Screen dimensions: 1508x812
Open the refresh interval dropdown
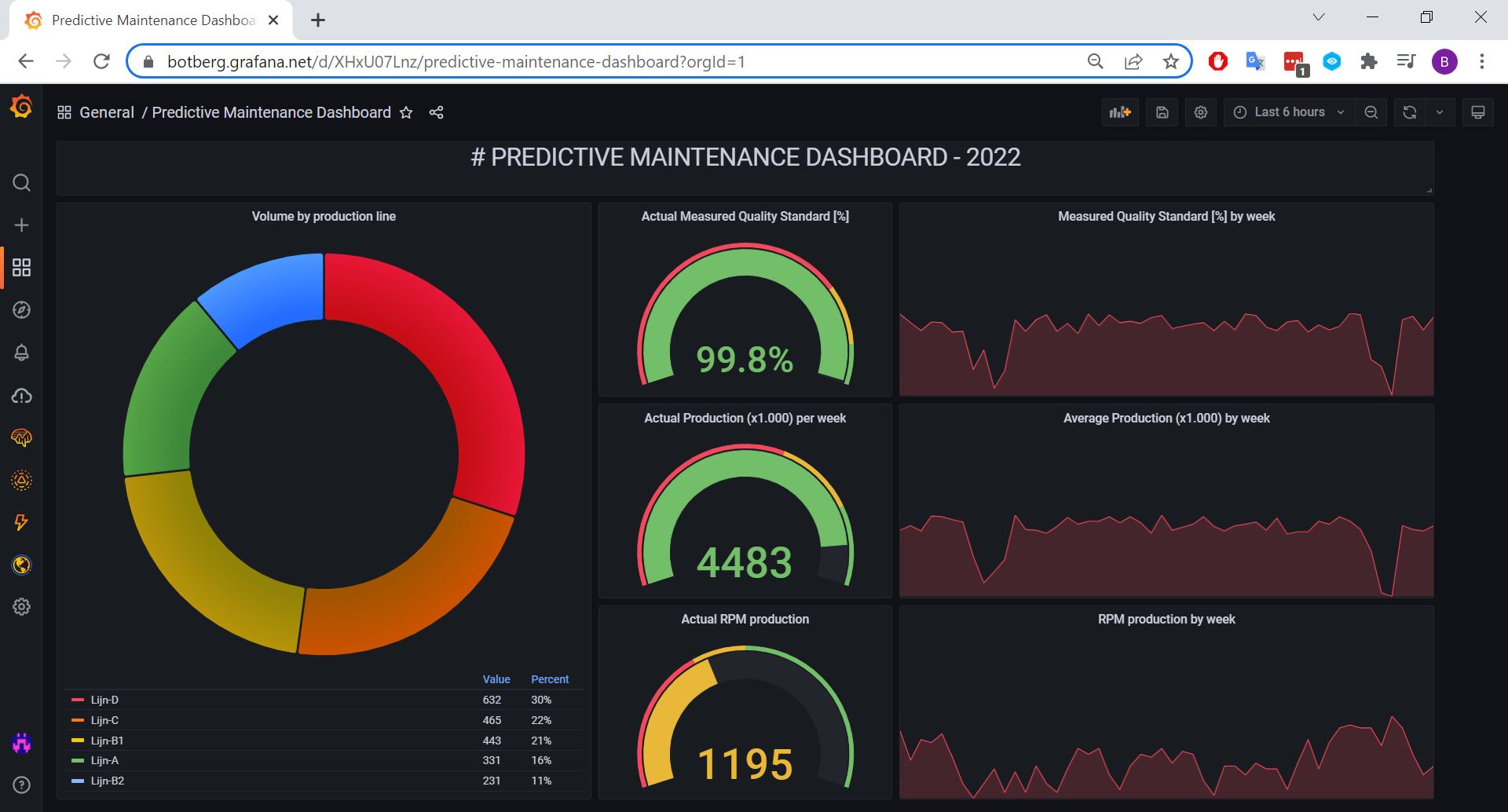(1440, 112)
